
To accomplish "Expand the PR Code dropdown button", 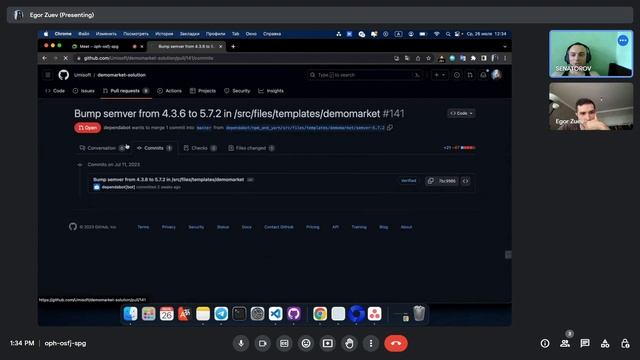I will [461, 113].
